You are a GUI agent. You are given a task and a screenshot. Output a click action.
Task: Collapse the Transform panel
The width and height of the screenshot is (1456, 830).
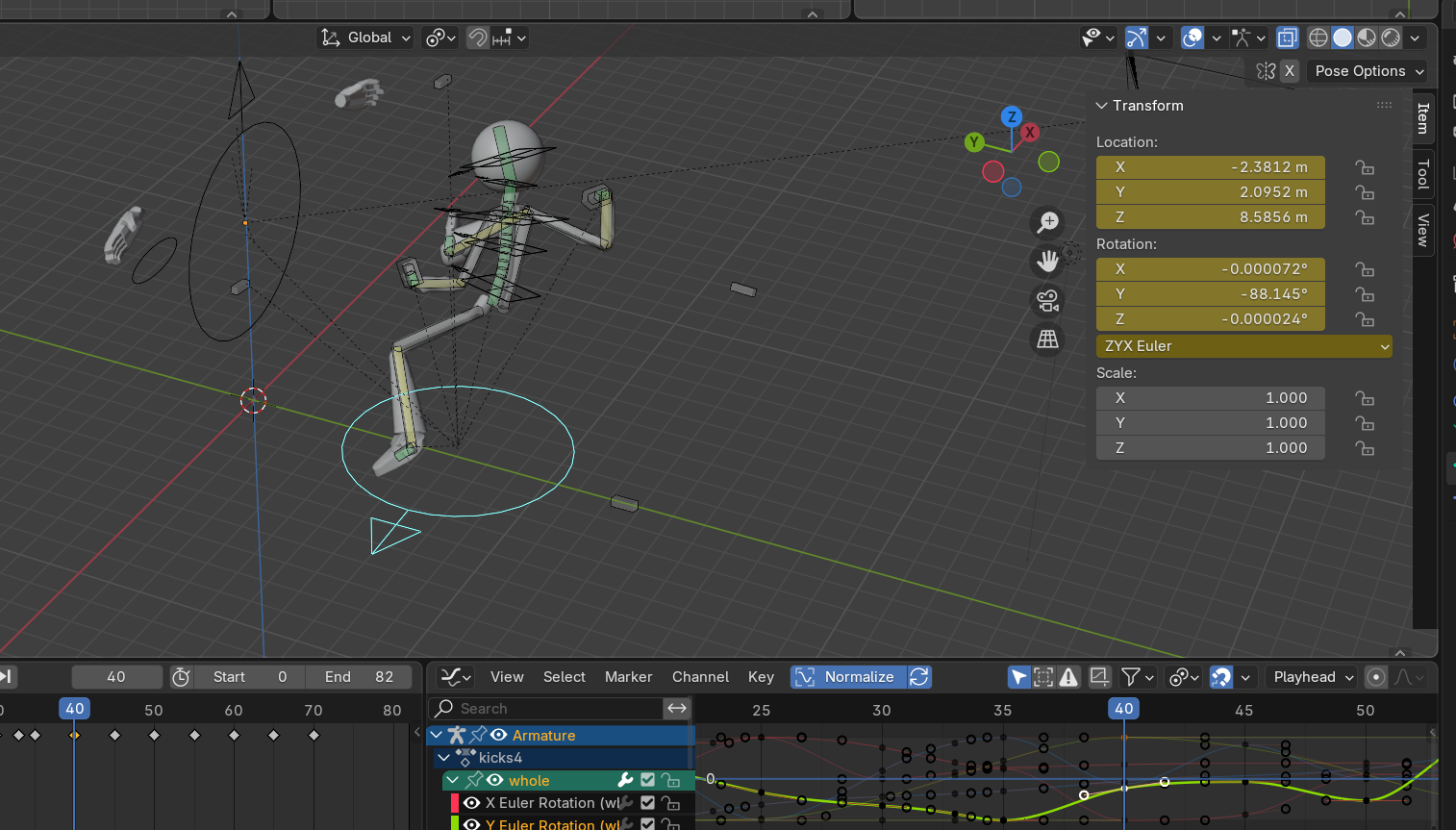(x=1103, y=106)
